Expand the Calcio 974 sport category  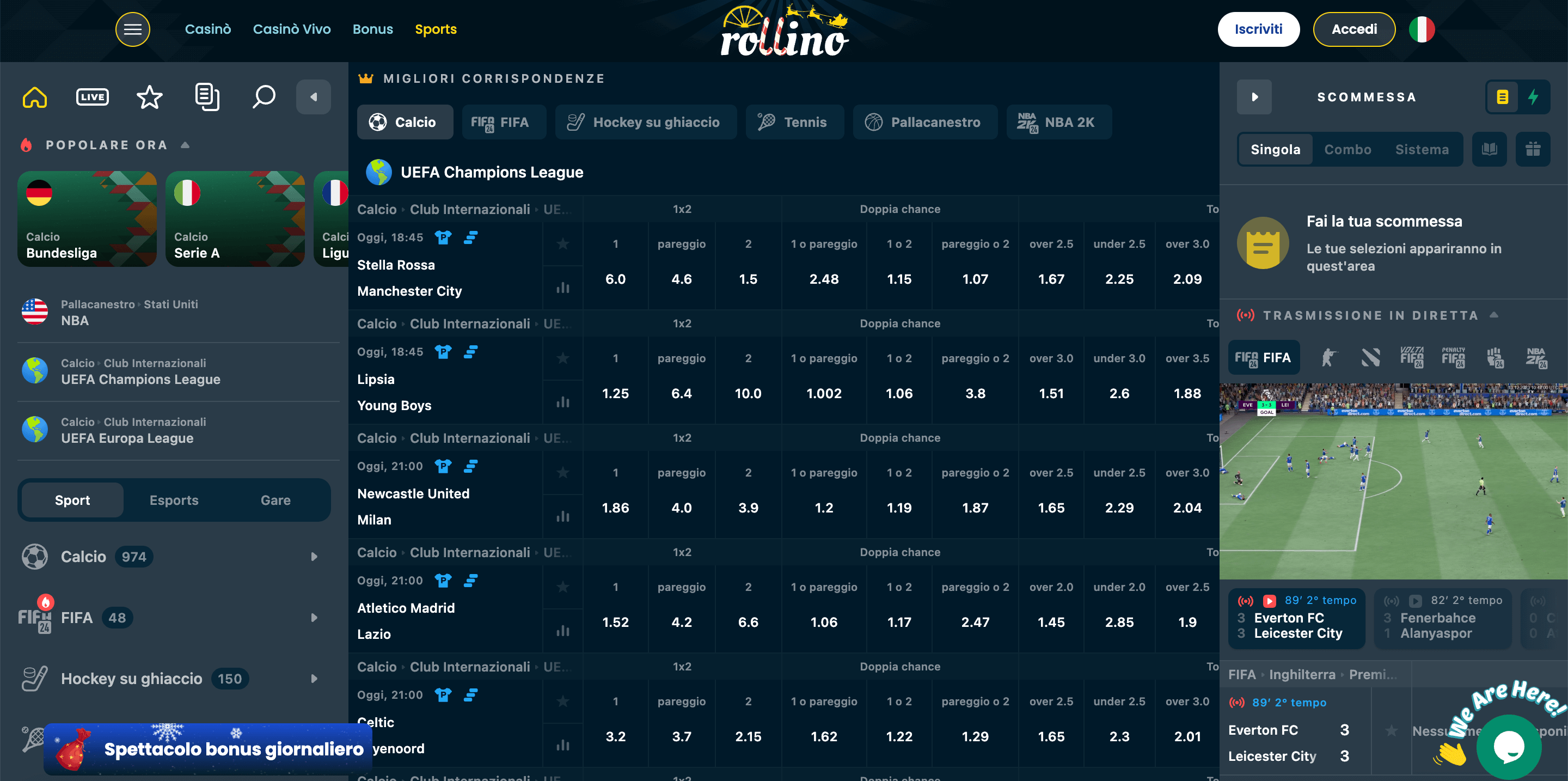pyautogui.click(x=175, y=557)
